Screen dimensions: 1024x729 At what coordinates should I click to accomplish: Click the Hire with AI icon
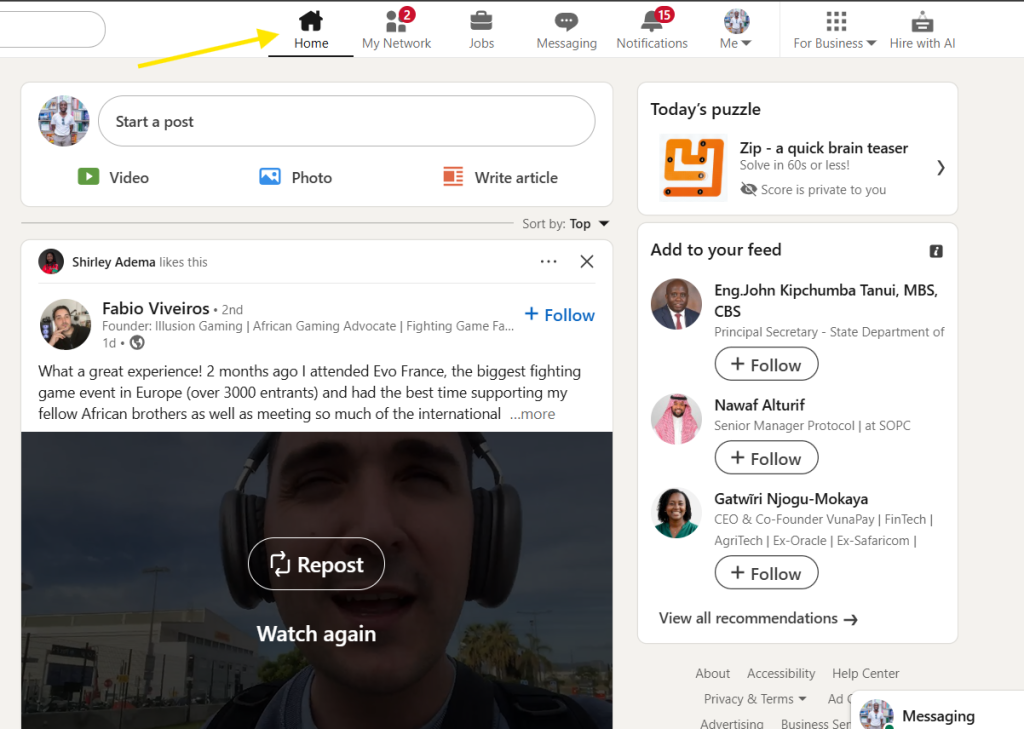[922, 22]
